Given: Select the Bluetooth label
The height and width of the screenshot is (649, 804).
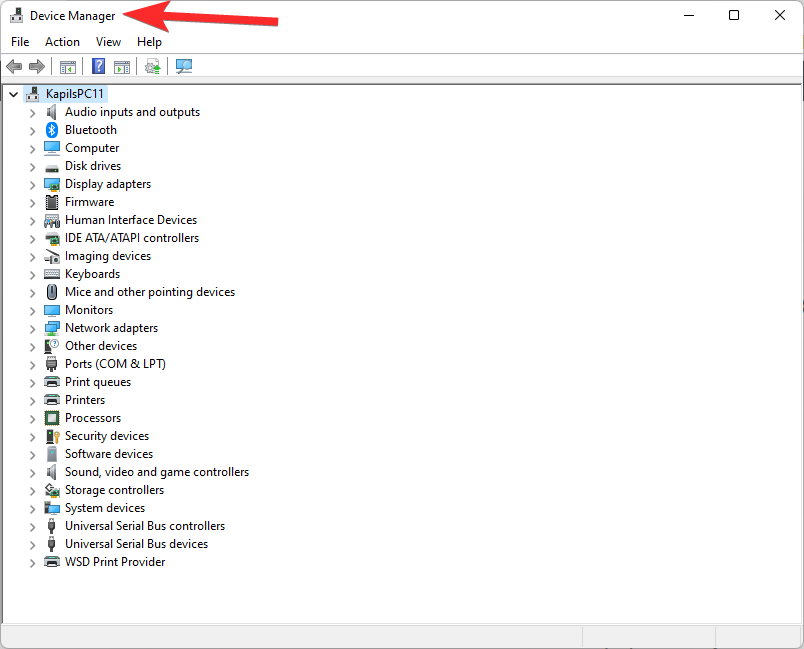Looking at the screenshot, I should (91, 130).
